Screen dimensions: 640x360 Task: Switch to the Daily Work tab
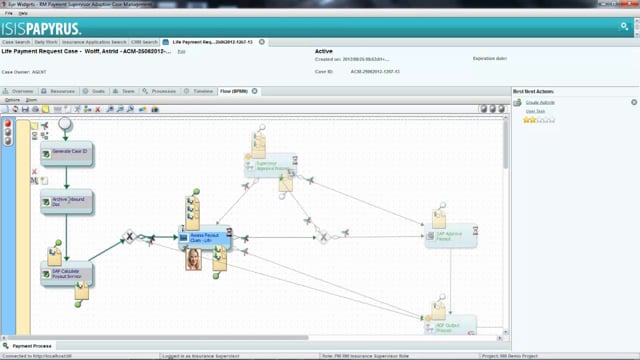click(46, 42)
